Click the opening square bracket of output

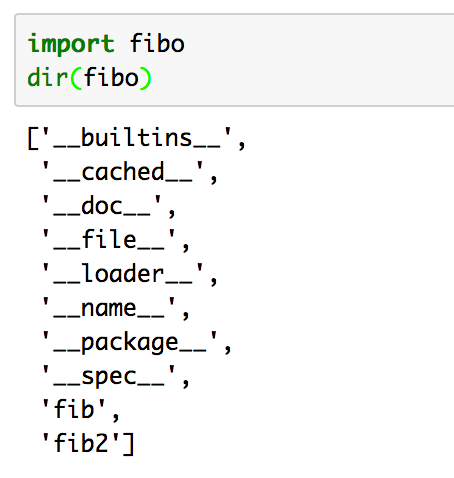tap(33, 139)
